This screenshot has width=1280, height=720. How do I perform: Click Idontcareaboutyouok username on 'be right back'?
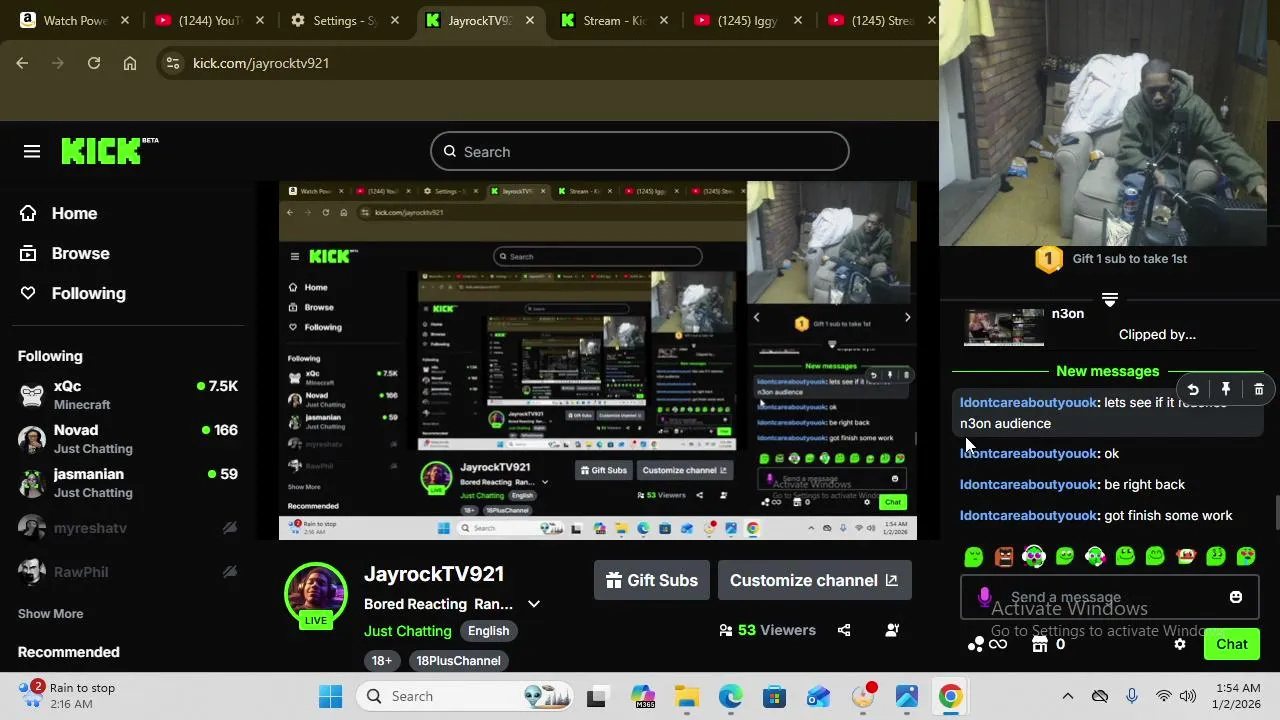coord(1029,485)
